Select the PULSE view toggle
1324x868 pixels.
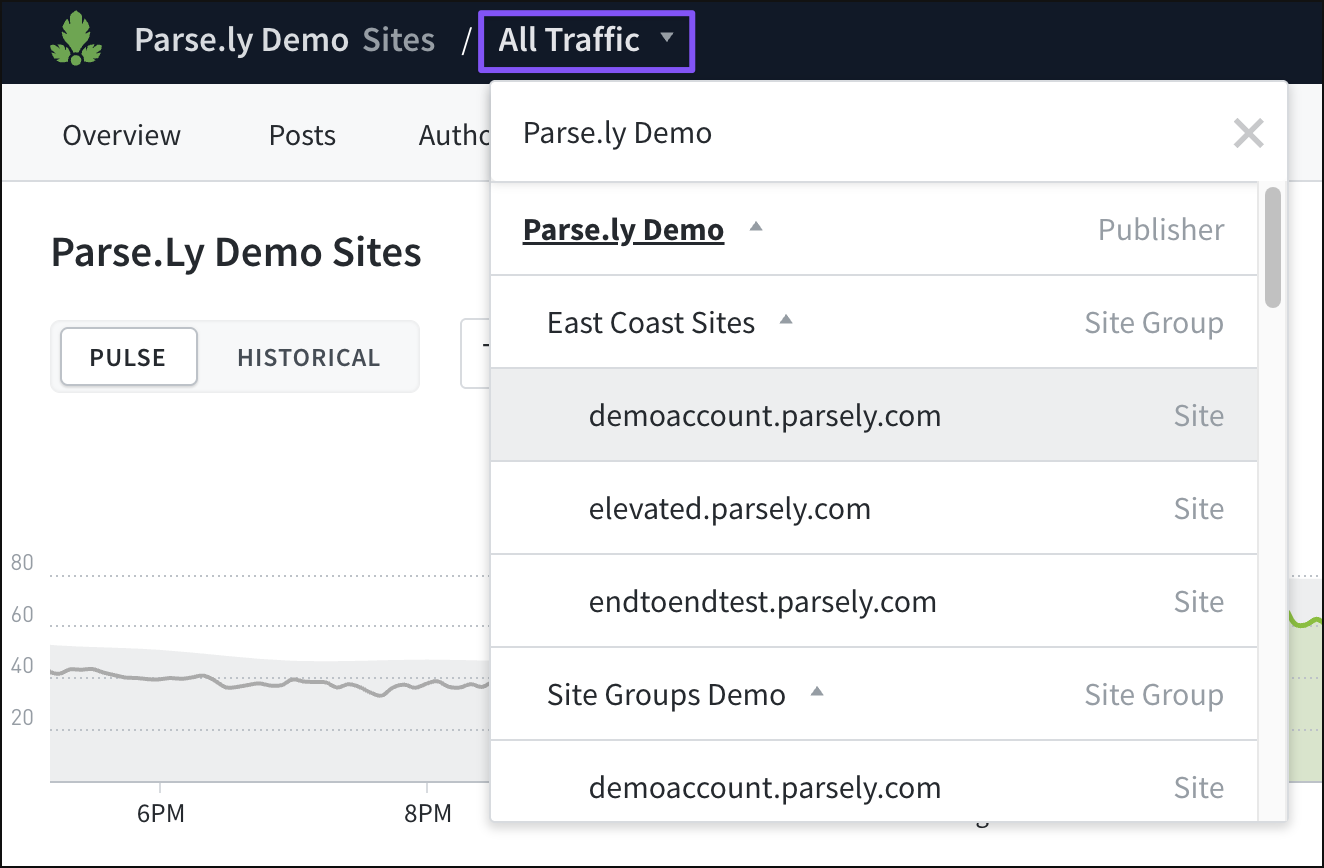[x=128, y=357]
